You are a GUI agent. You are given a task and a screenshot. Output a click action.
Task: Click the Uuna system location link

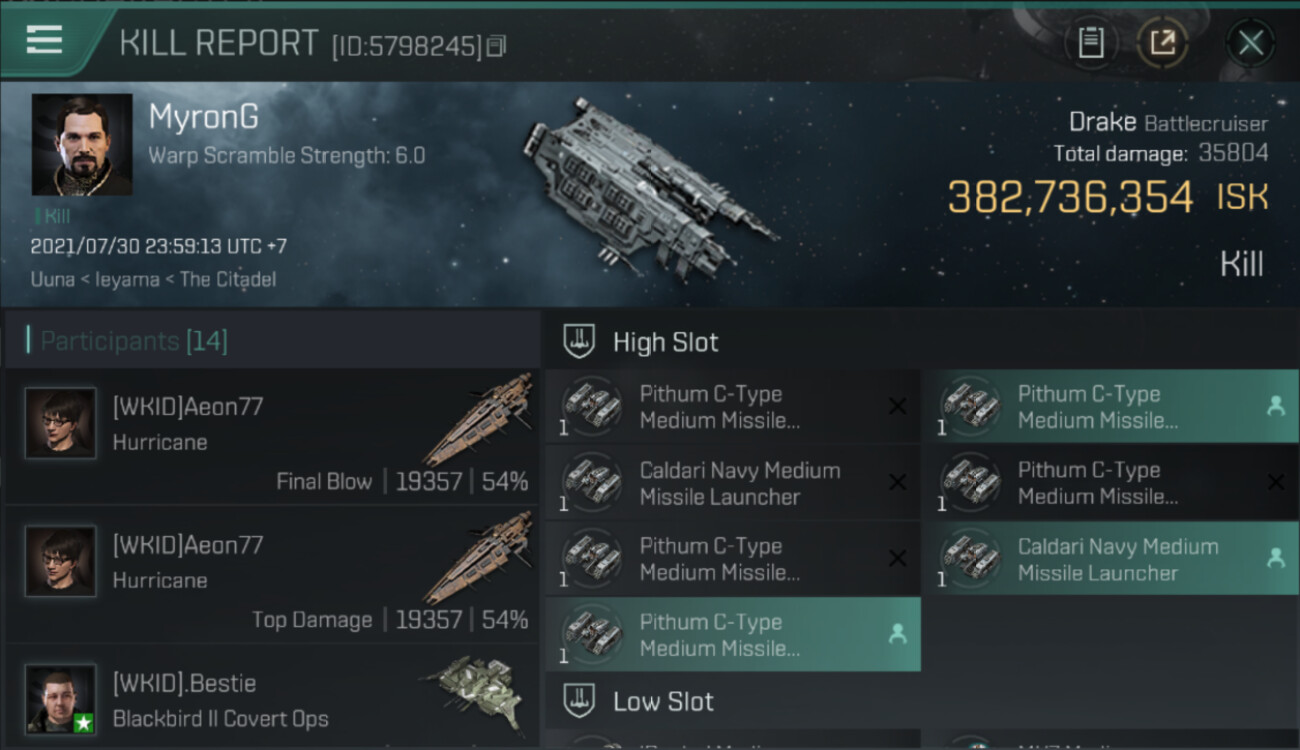click(52, 279)
